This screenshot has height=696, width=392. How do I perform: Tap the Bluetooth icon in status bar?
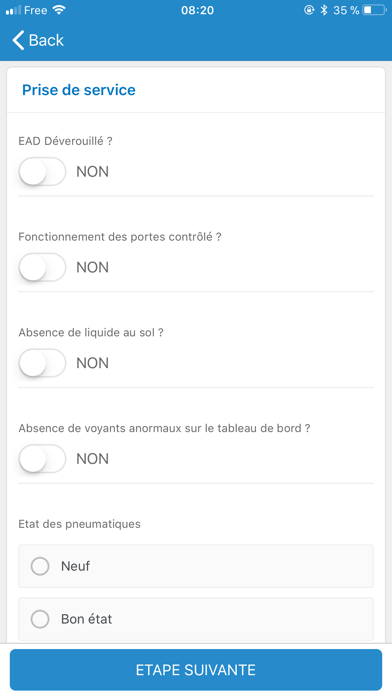point(324,10)
